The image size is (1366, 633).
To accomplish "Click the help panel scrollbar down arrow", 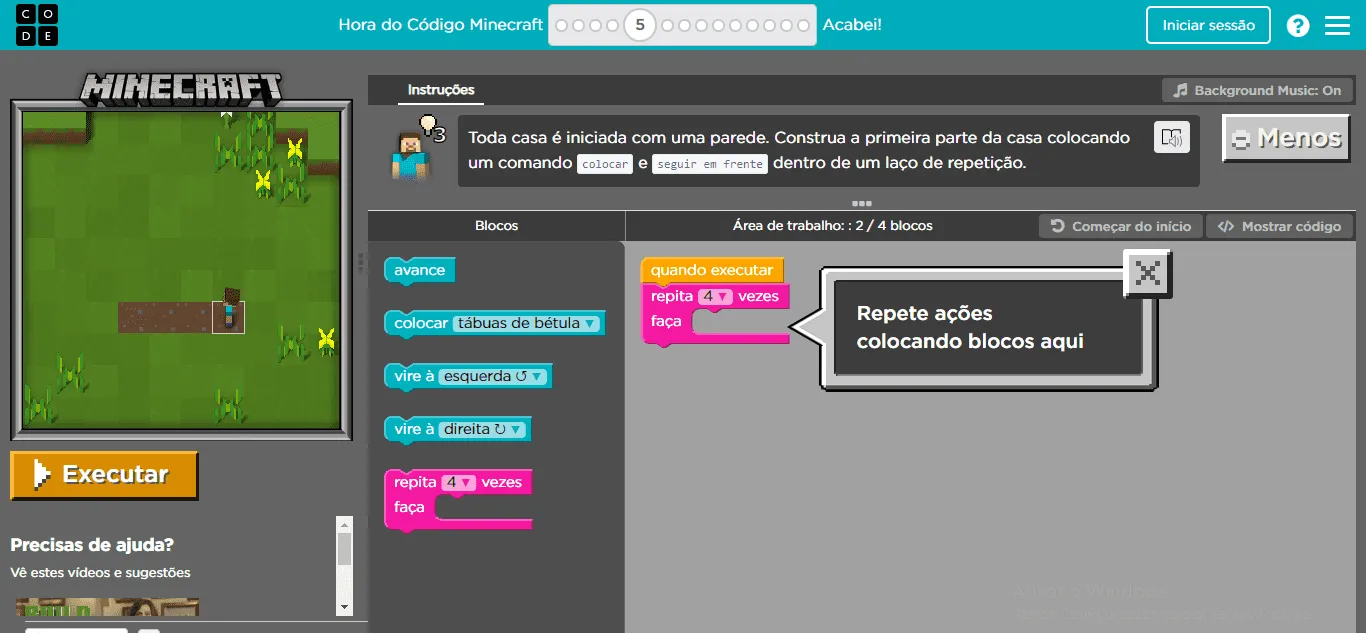I will pos(344,606).
